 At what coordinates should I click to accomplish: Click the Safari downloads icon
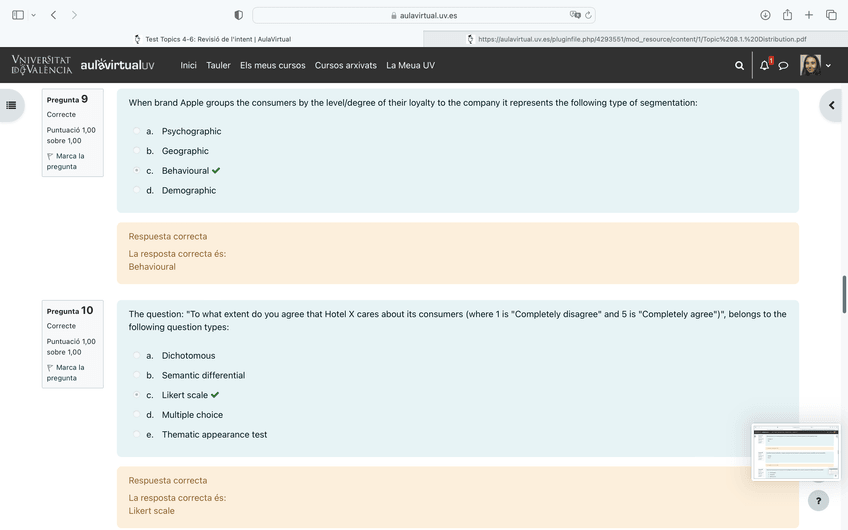(x=765, y=15)
